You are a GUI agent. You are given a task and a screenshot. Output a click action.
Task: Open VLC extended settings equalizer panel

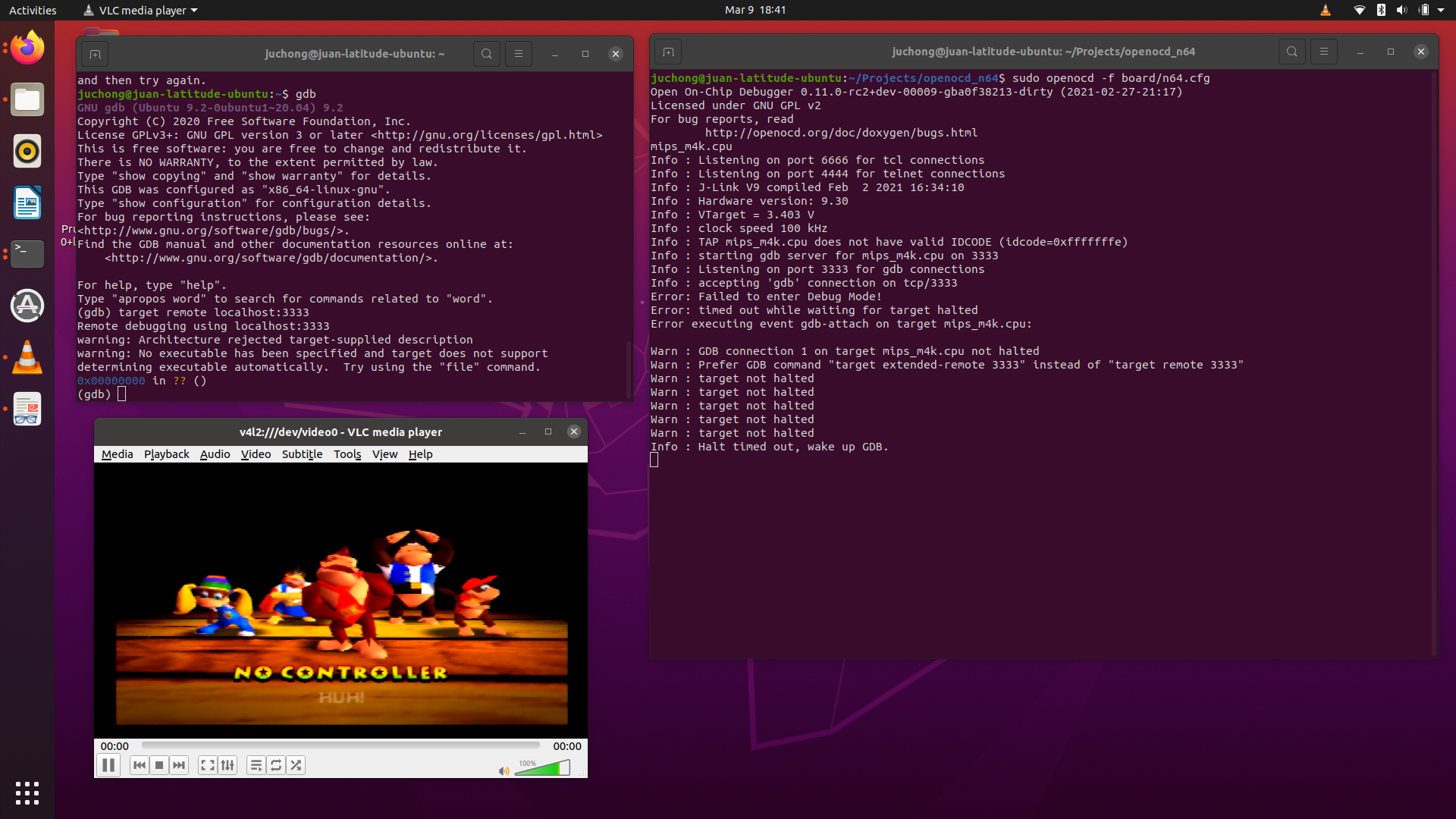point(227,765)
